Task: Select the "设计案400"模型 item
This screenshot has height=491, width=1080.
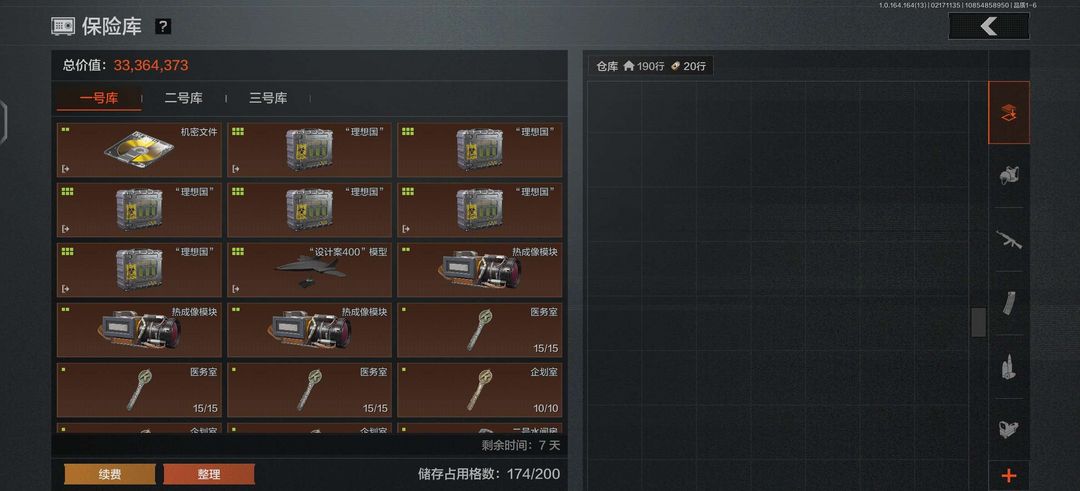Action: (309, 270)
